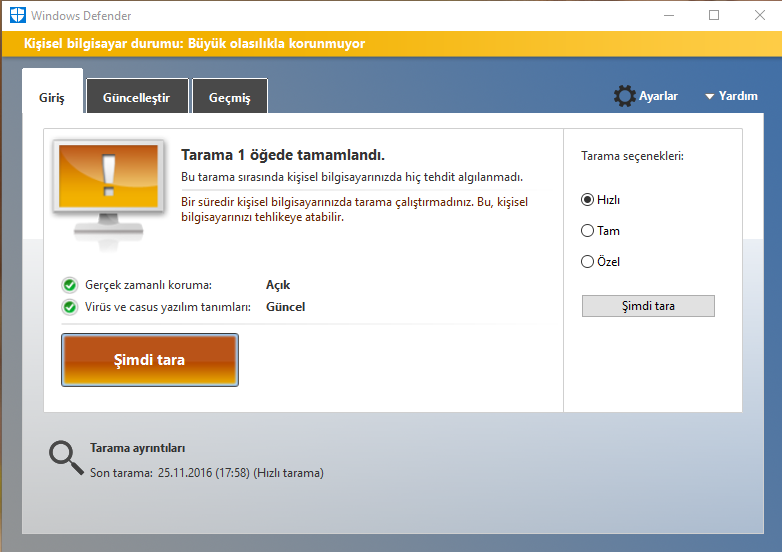Image resolution: width=782 pixels, height=552 pixels.
Task: Click green check next to Virüs ve casus yazılım tanımları
Action: [x=70, y=307]
